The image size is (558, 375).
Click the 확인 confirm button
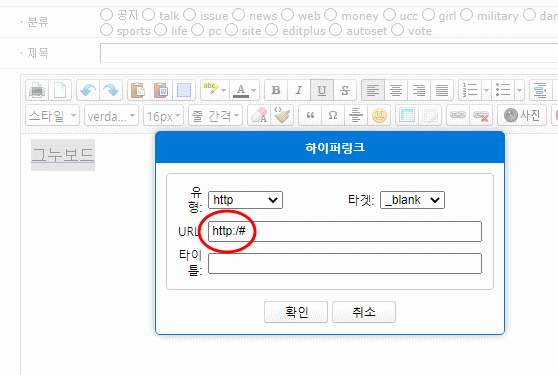coord(296,312)
